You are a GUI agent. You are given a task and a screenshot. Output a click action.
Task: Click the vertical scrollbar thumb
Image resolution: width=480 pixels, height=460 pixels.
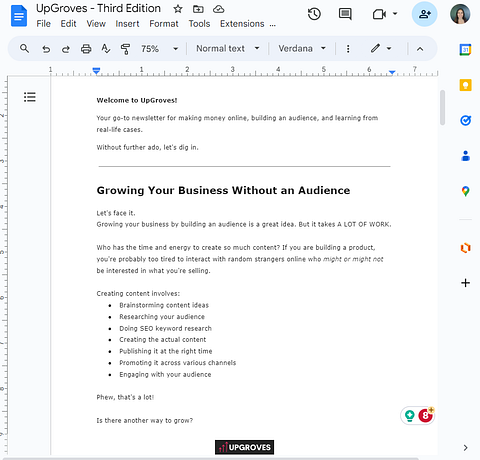coord(442,107)
